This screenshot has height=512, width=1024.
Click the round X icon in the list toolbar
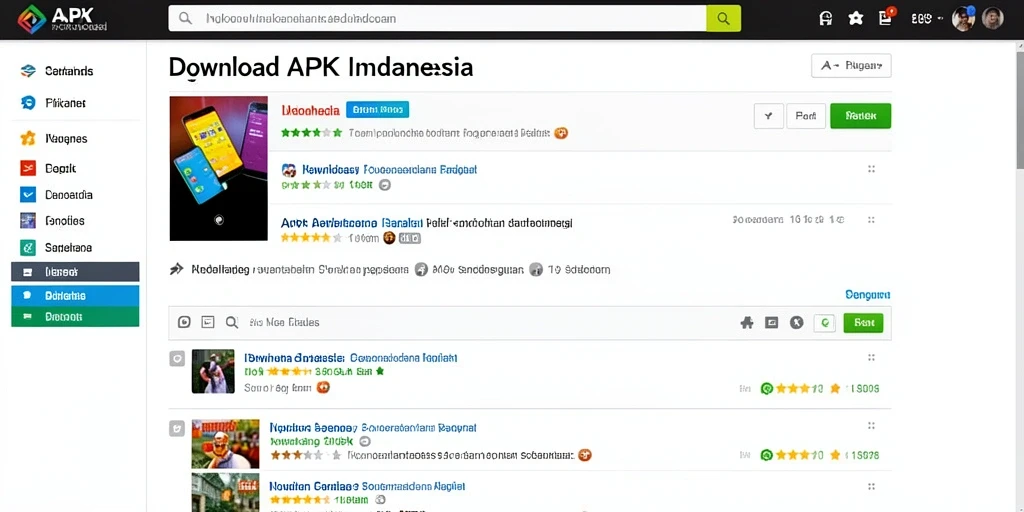point(796,322)
